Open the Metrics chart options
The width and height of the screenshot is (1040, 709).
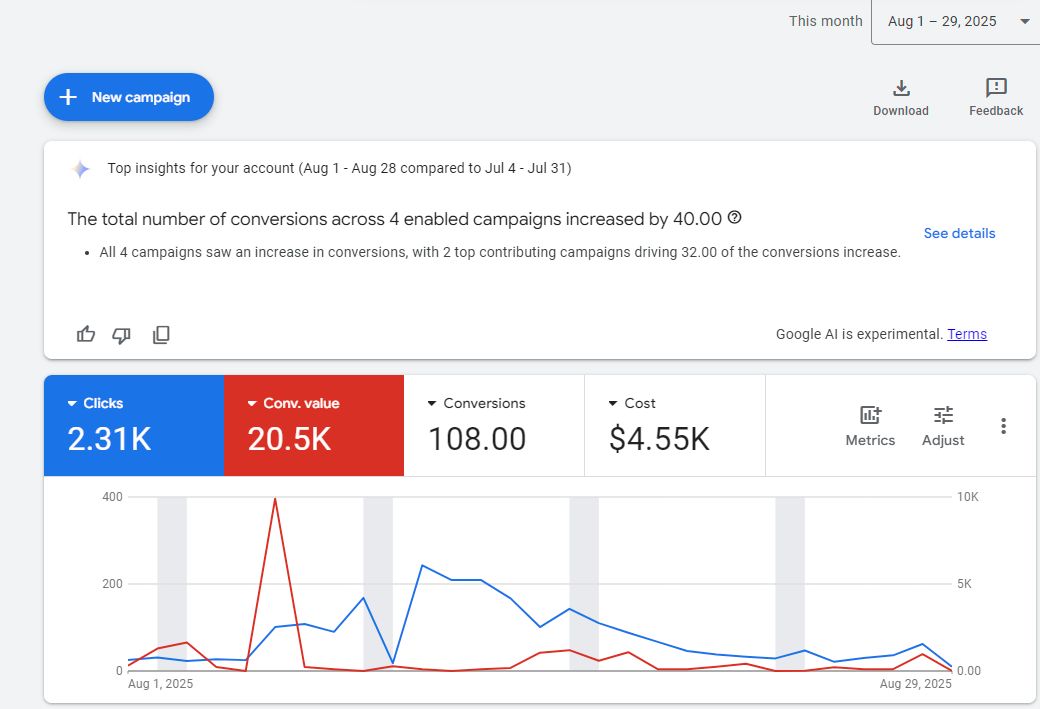870,425
